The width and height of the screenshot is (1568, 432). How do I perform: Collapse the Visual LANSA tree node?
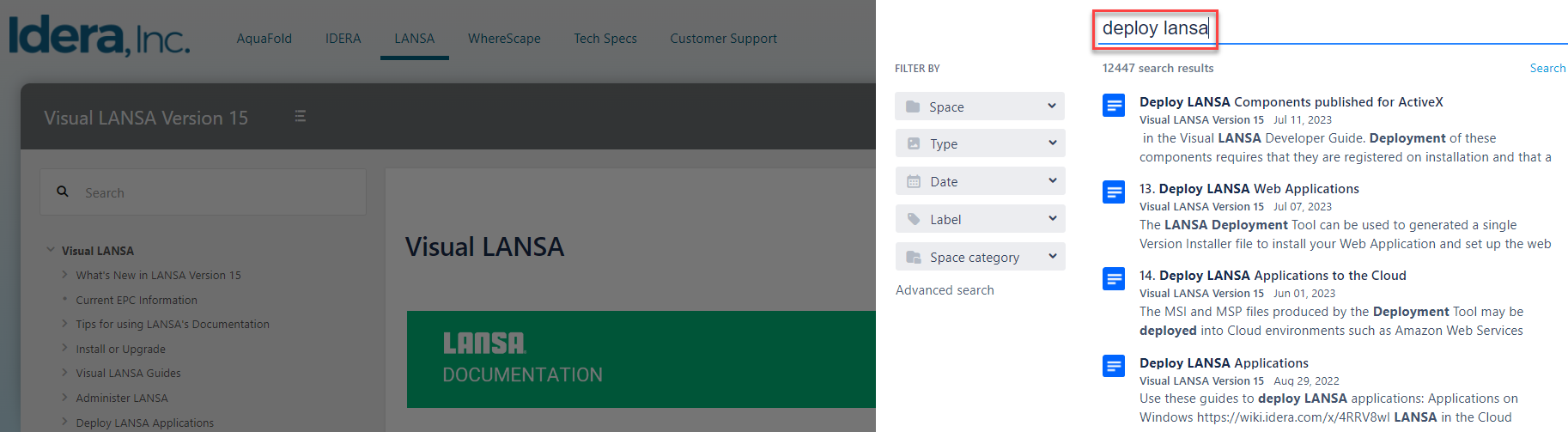click(51, 250)
